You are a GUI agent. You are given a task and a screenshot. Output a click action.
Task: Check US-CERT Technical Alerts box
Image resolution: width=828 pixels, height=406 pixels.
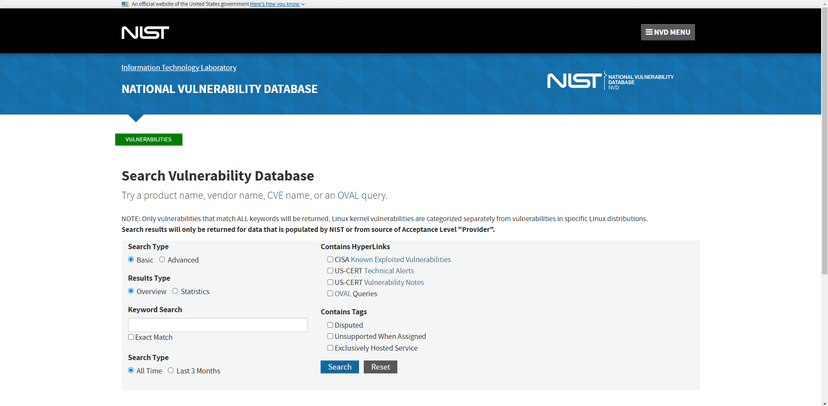point(330,270)
